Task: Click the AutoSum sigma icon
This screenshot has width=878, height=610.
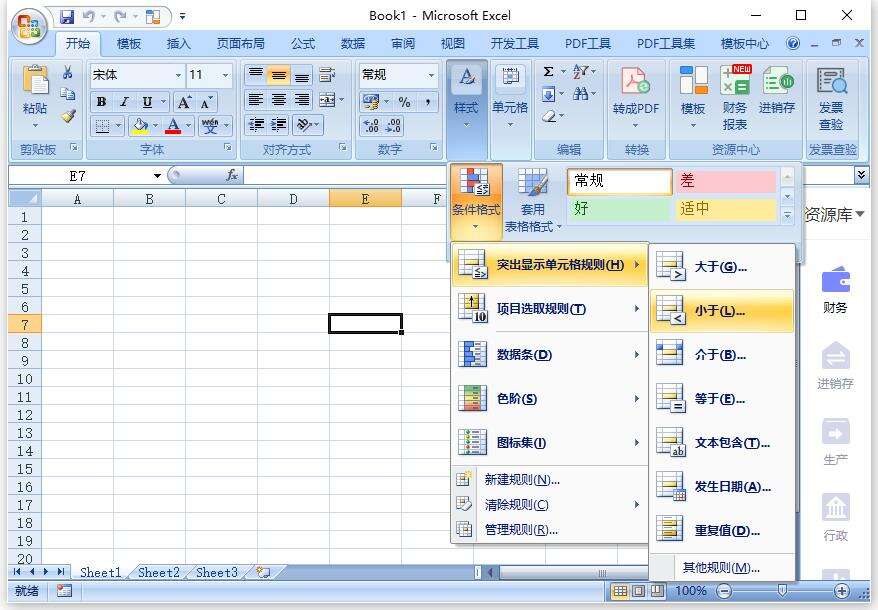Action: pyautogui.click(x=549, y=71)
